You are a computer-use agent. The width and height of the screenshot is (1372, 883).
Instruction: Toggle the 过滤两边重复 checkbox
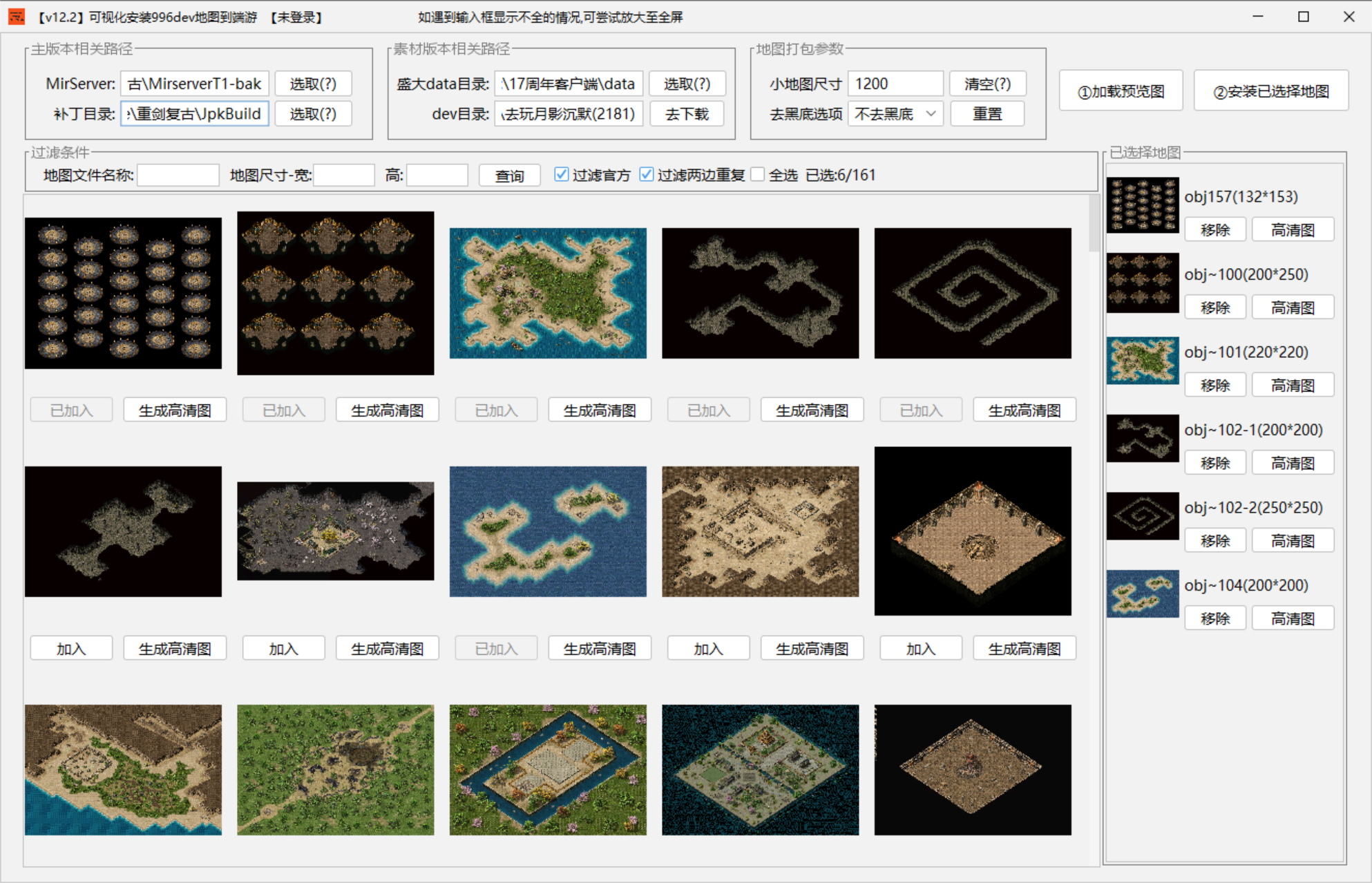pyautogui.click(x=646, y=175)
